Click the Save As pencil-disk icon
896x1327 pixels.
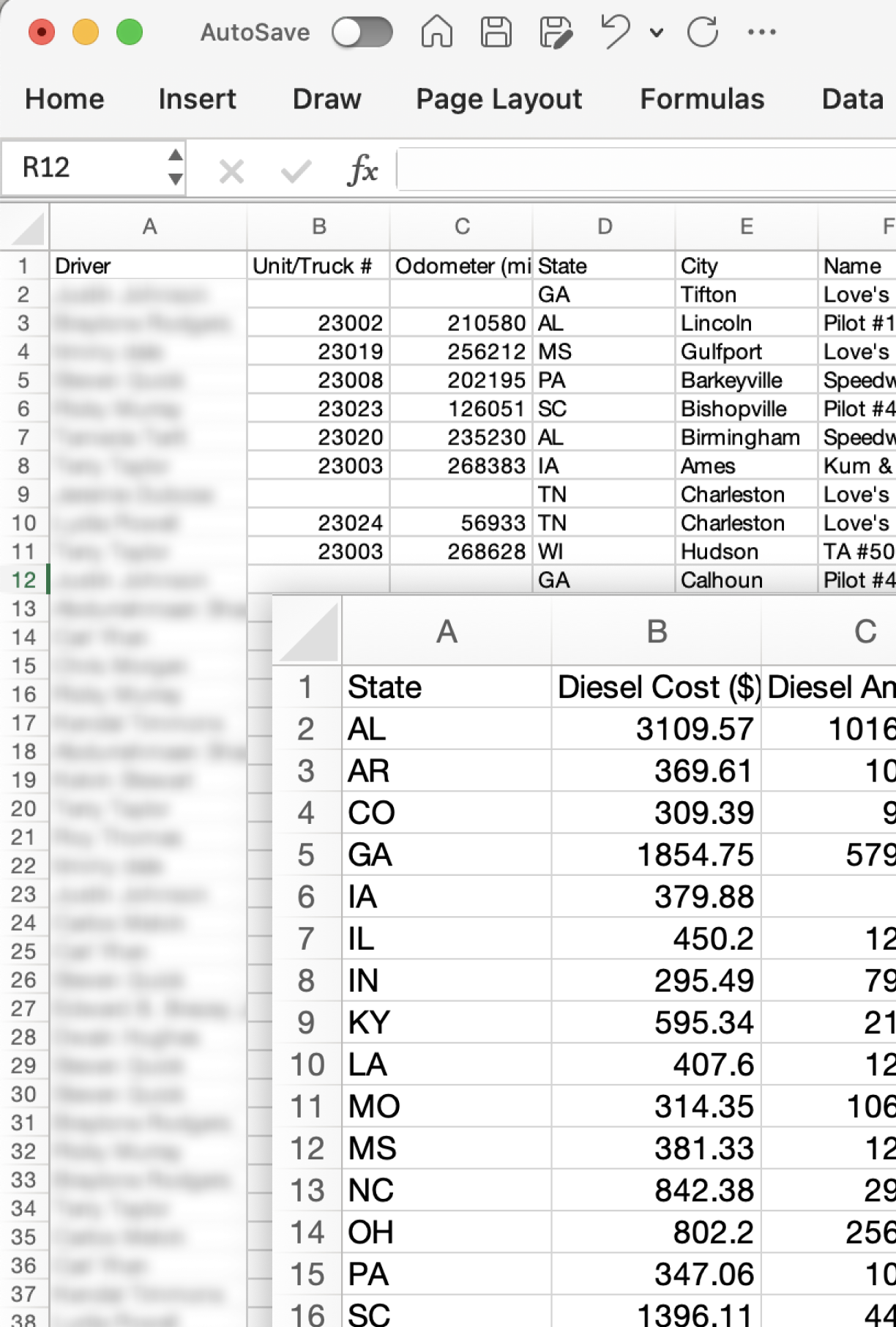[555, 32]
